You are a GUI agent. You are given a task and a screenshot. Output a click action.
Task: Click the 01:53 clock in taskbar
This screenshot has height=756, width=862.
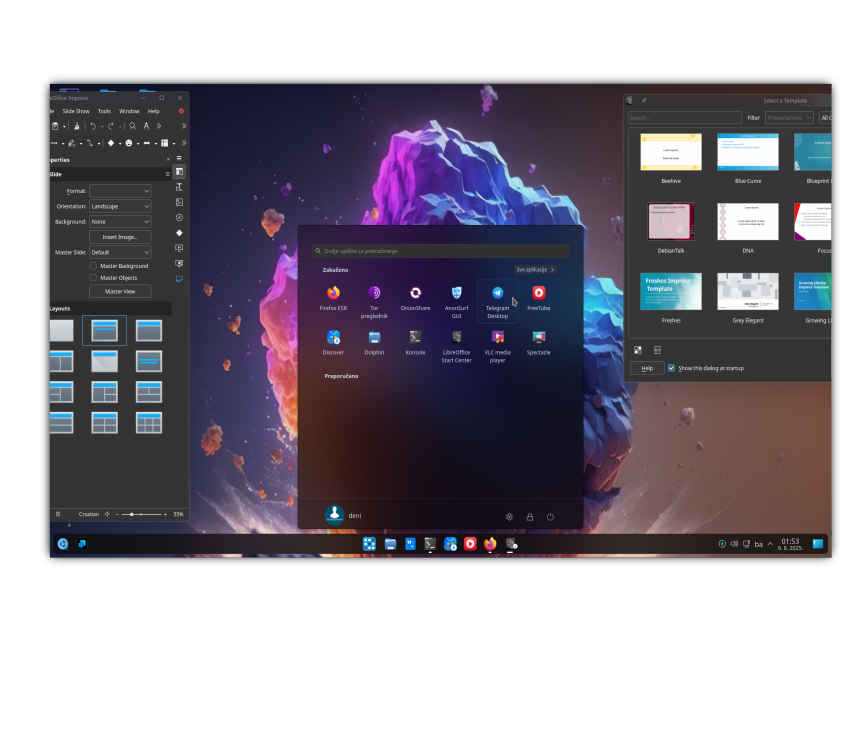pyautogui.click(x=791, y=544)
